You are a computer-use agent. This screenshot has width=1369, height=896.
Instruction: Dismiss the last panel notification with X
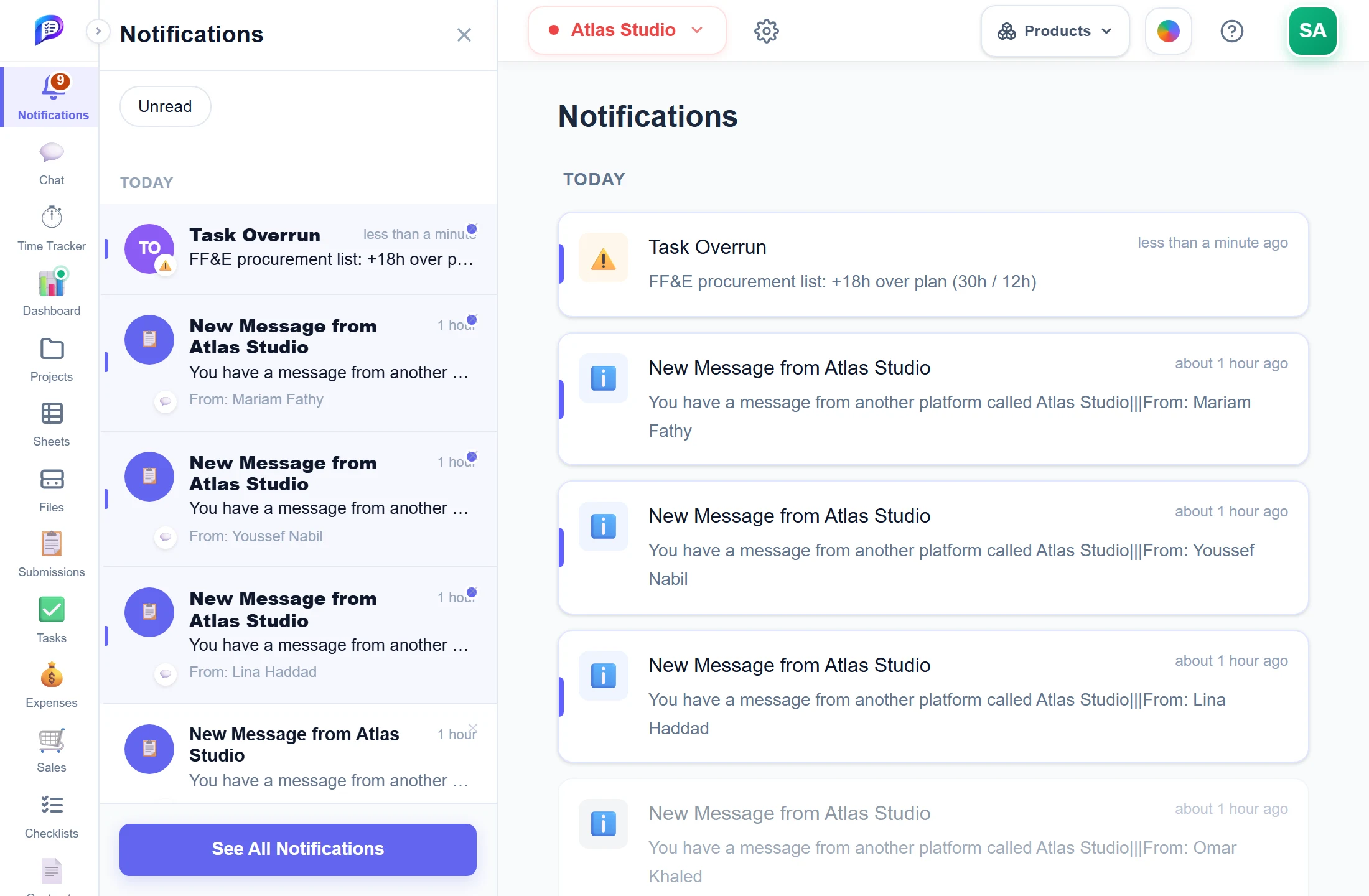click(x=473, y=727)
